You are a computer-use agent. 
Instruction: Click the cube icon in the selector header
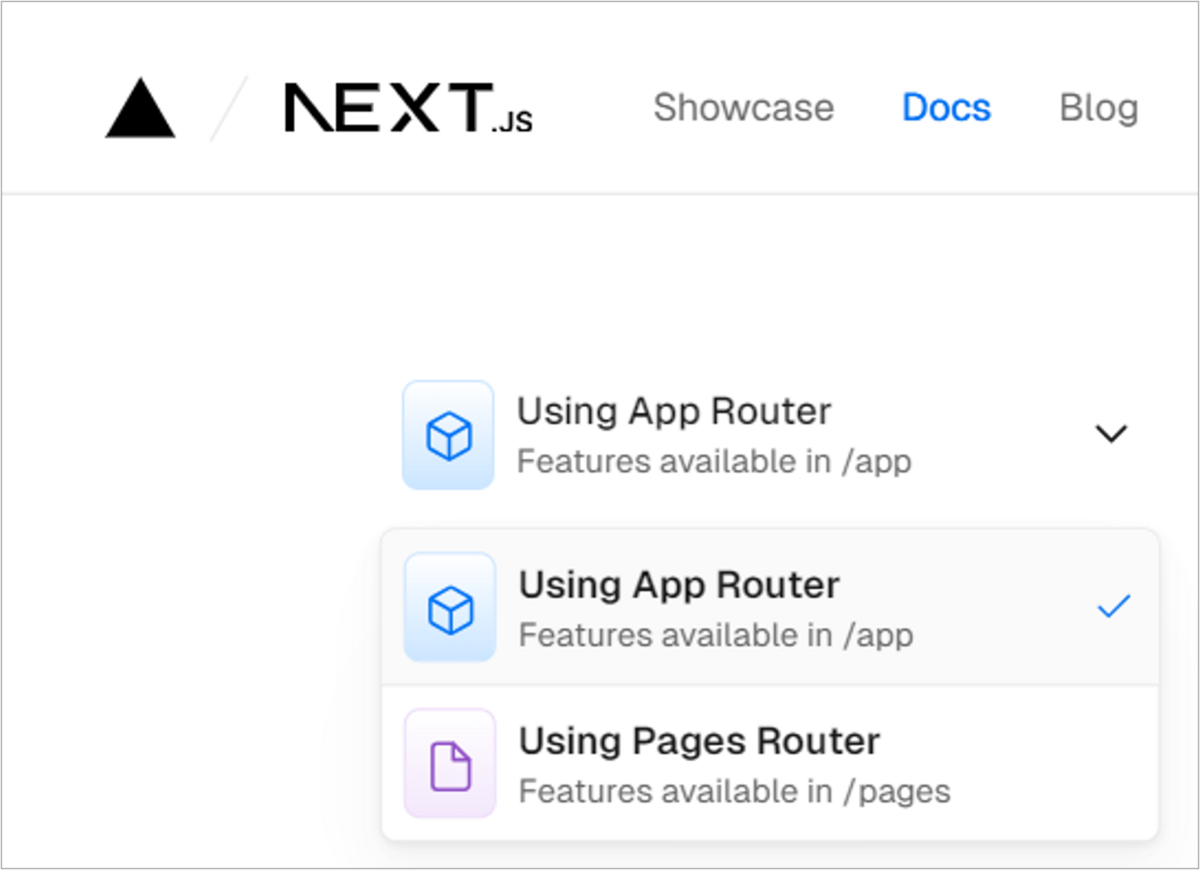pos(448,435)
